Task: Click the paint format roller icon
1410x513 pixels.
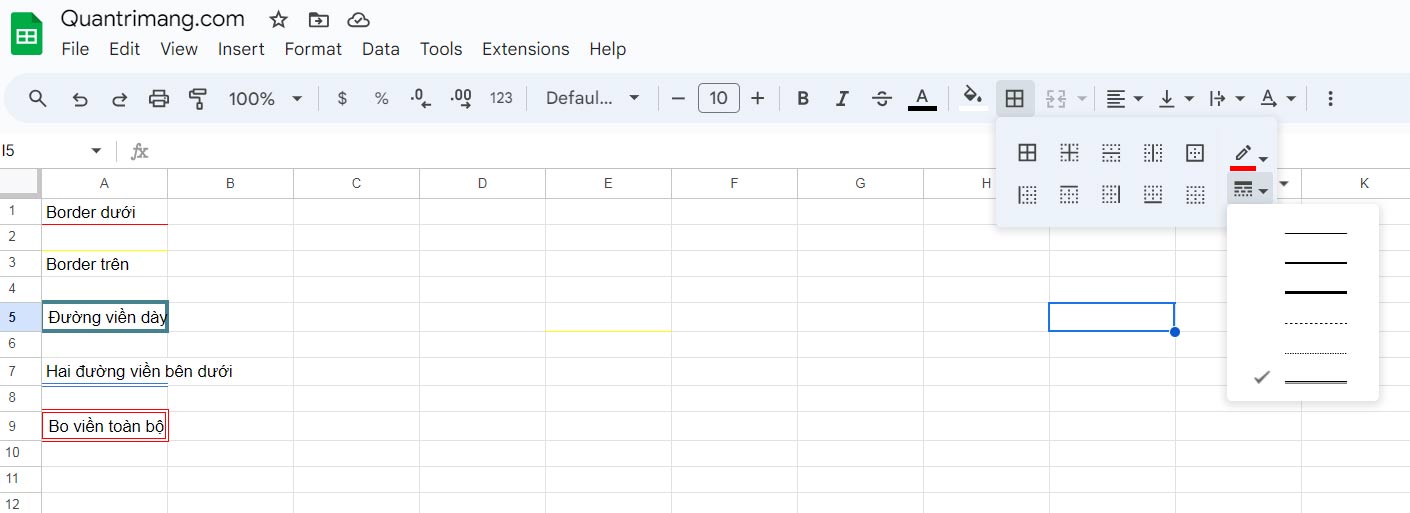Action: 198,98
